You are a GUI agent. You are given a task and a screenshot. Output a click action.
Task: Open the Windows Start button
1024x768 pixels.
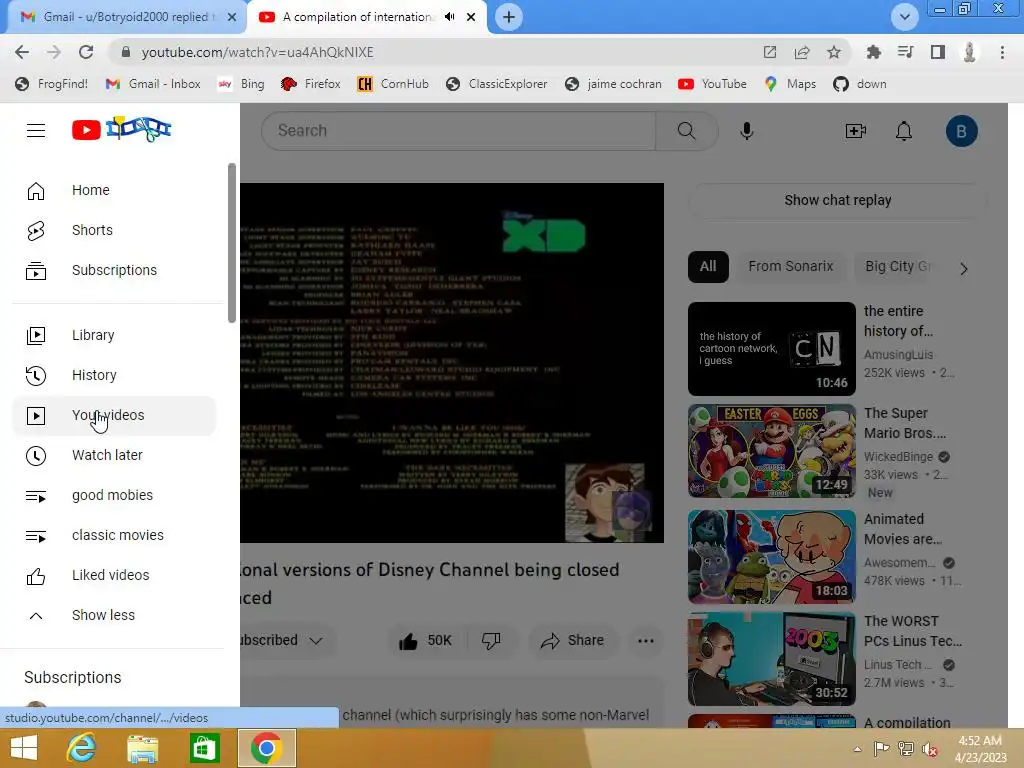coord(24,748)
